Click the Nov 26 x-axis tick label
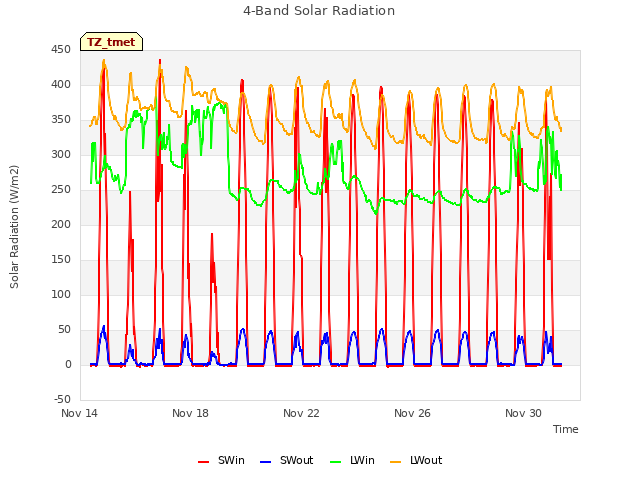The height and width of the screenshot is (480, 640). tap(412, 413)
